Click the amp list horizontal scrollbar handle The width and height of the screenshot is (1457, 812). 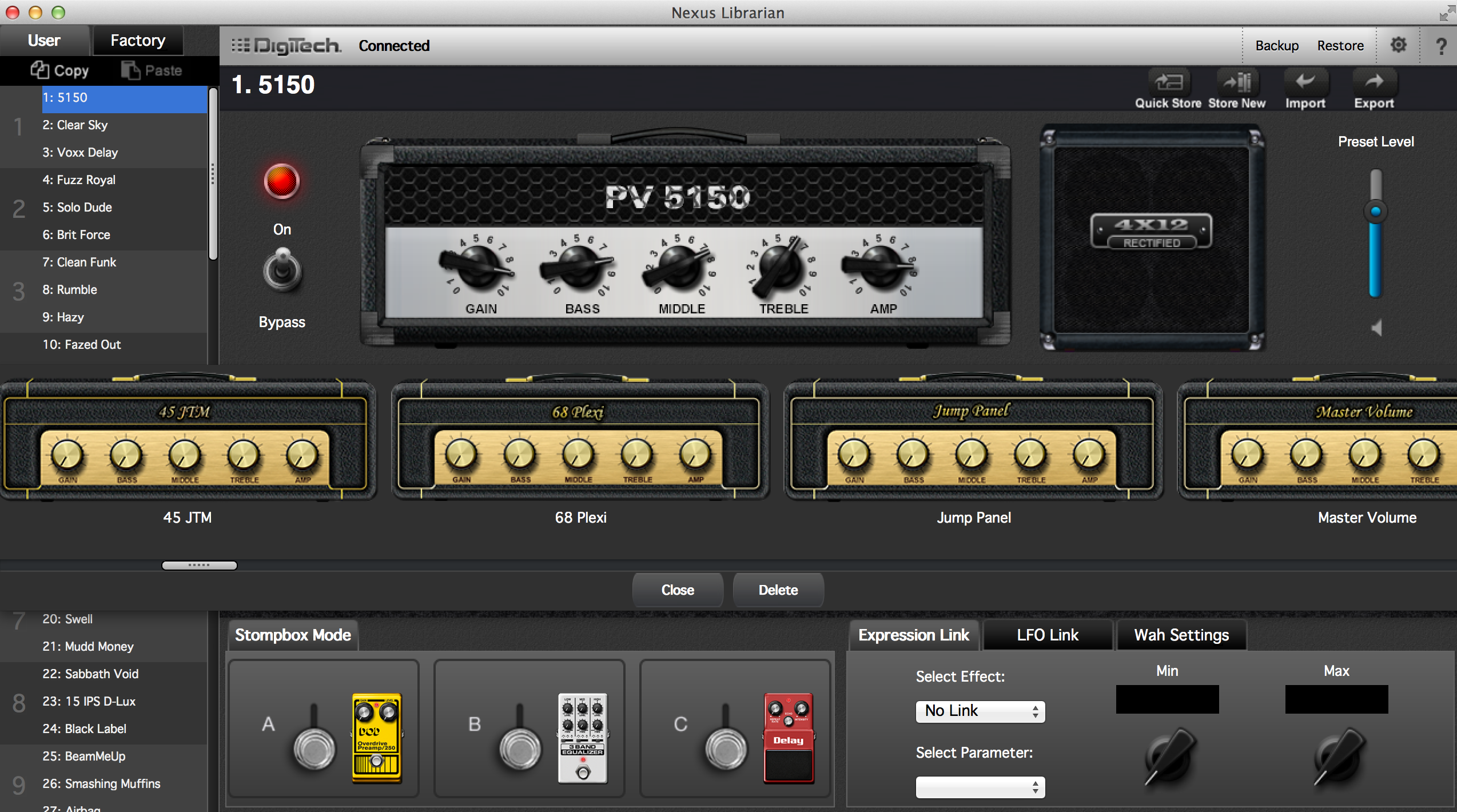[199, 565]
